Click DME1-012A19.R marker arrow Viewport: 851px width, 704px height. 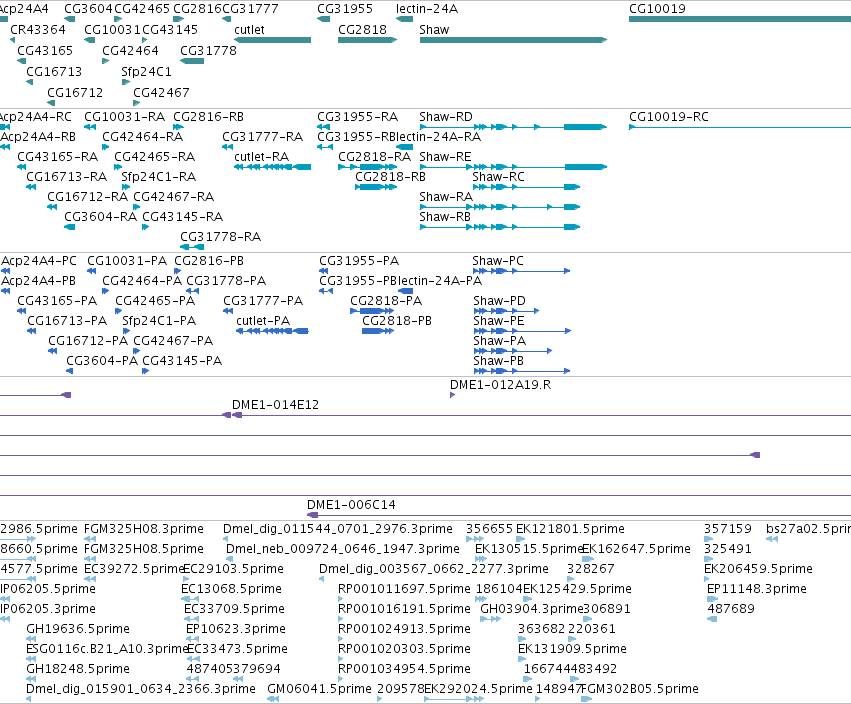(x=453, y=395)
